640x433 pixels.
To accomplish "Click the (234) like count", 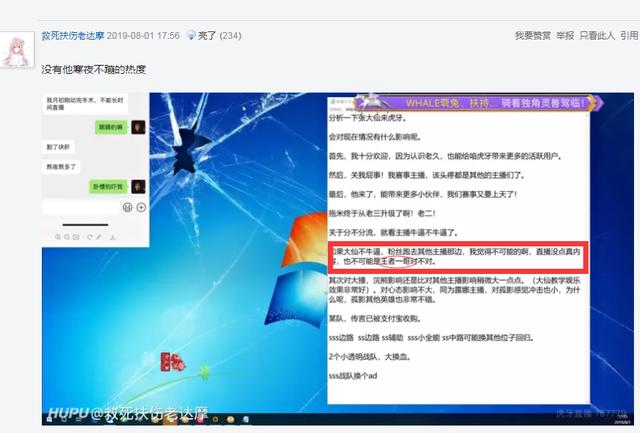I will 230,36.
